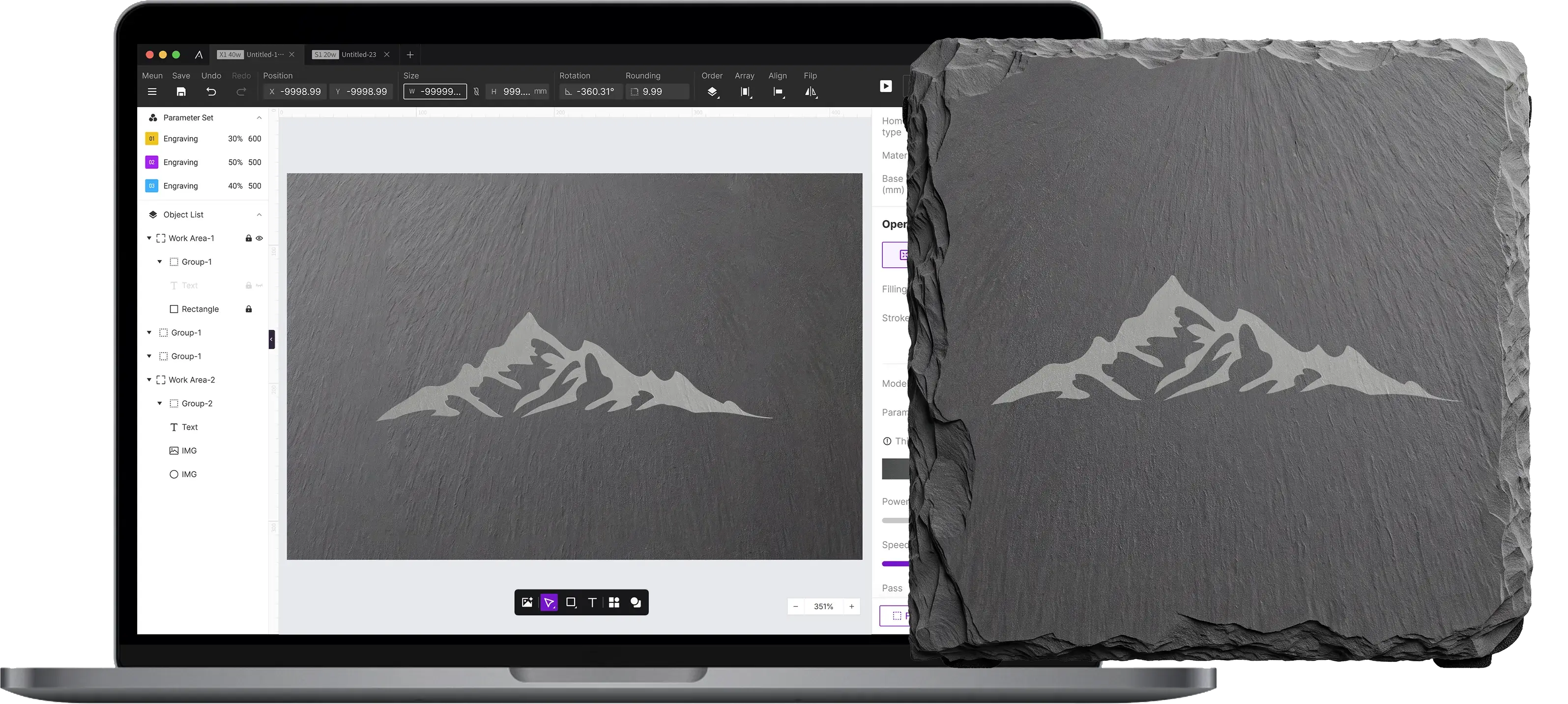The height and width of the screenshot is (704, 1568).
Task: Close the Untitled-1 tab
Action: (292, 55)
